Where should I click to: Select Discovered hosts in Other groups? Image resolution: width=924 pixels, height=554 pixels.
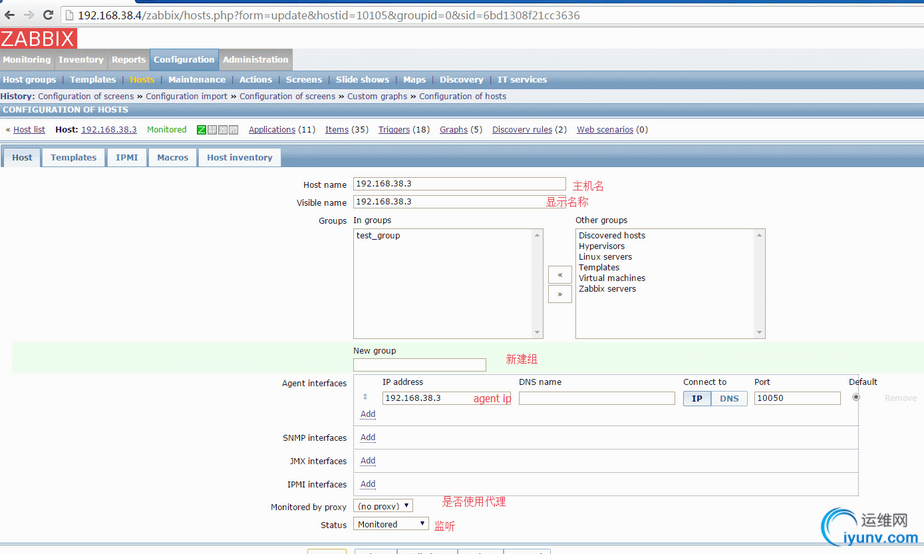click(x=612, y=236)
